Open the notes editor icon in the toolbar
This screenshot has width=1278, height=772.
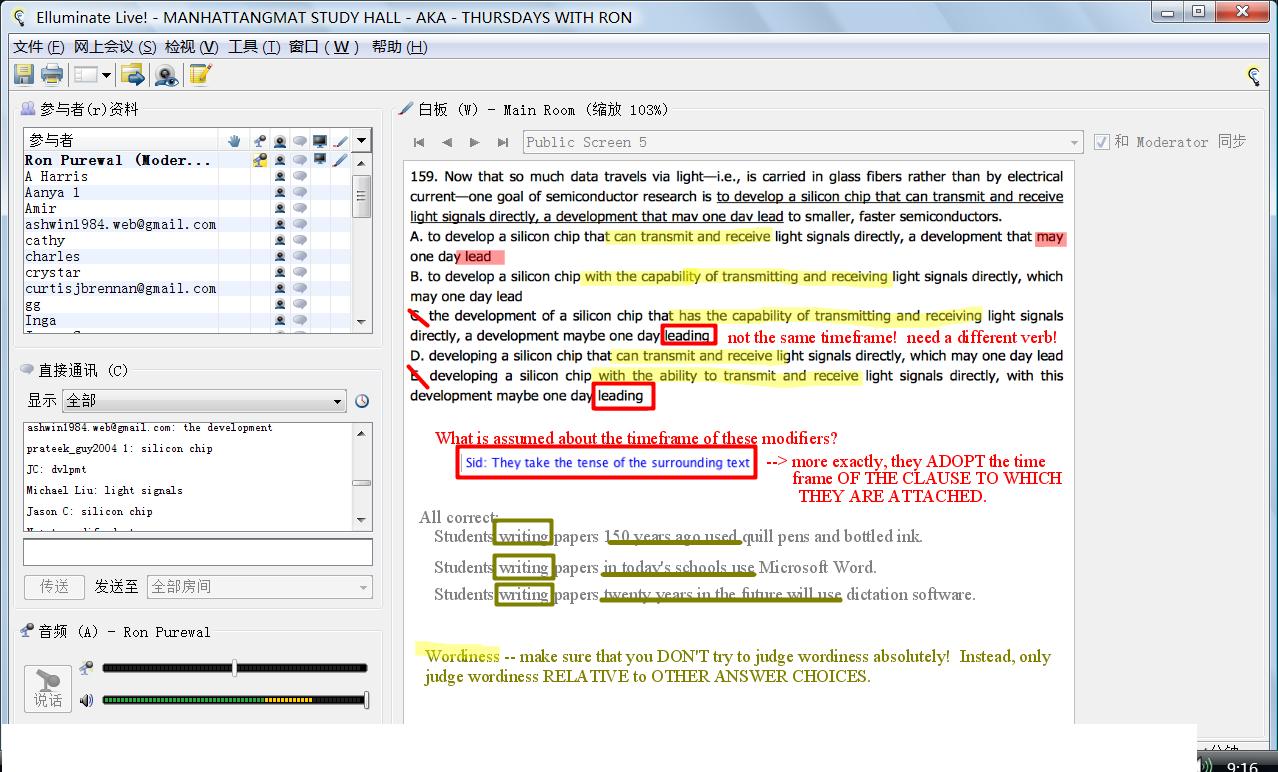pos(200,74)
